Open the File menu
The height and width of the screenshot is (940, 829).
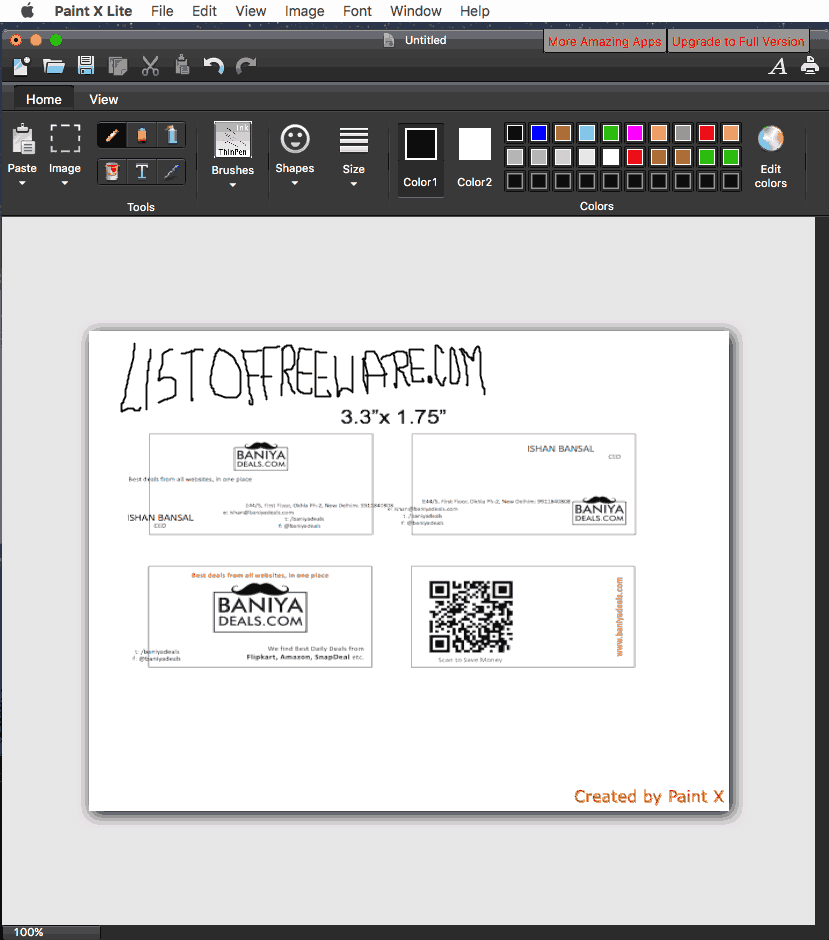tap(162, 11)
